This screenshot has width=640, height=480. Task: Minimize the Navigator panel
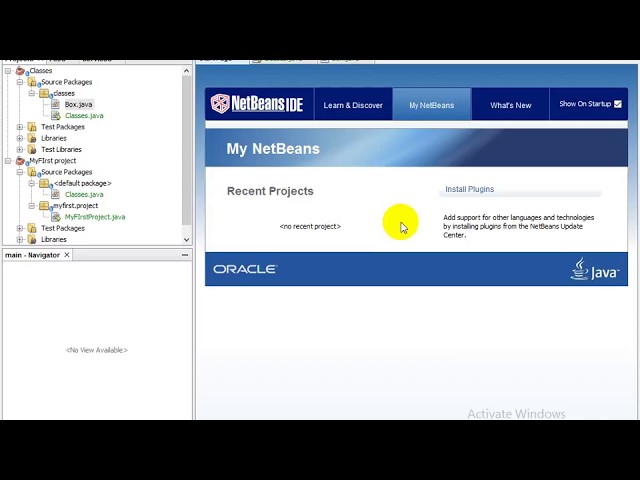(185, 255)
